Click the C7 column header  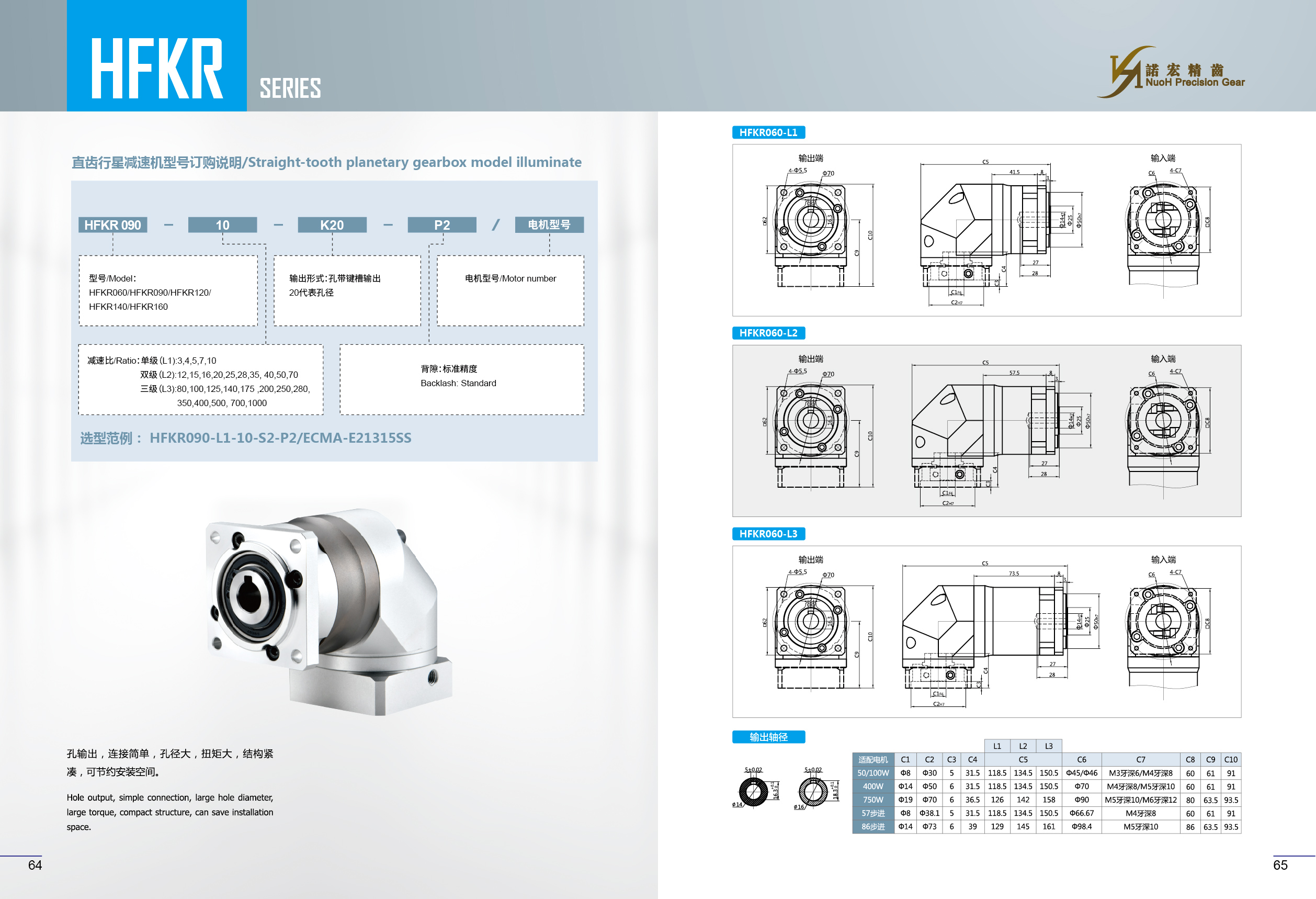tap(1140, 760)
